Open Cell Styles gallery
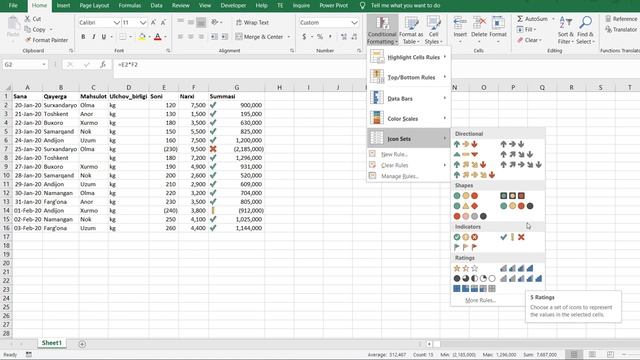The image size is (640, 360). coord(433,30)
